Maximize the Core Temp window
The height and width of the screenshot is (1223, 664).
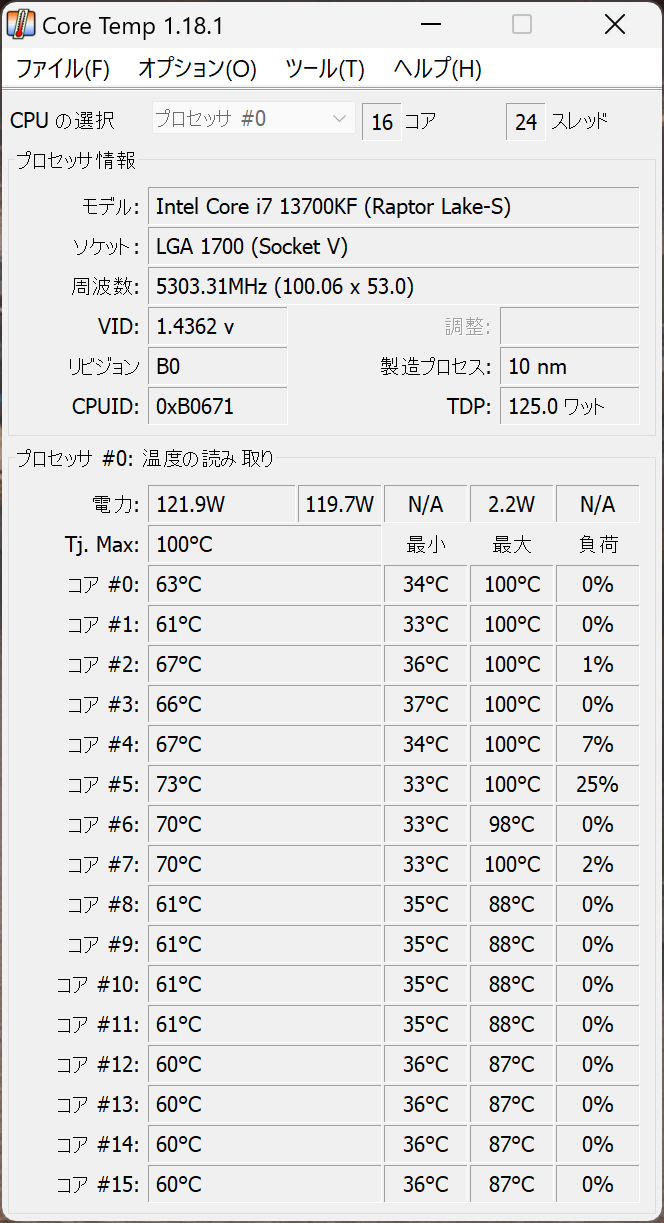point(522,24)
